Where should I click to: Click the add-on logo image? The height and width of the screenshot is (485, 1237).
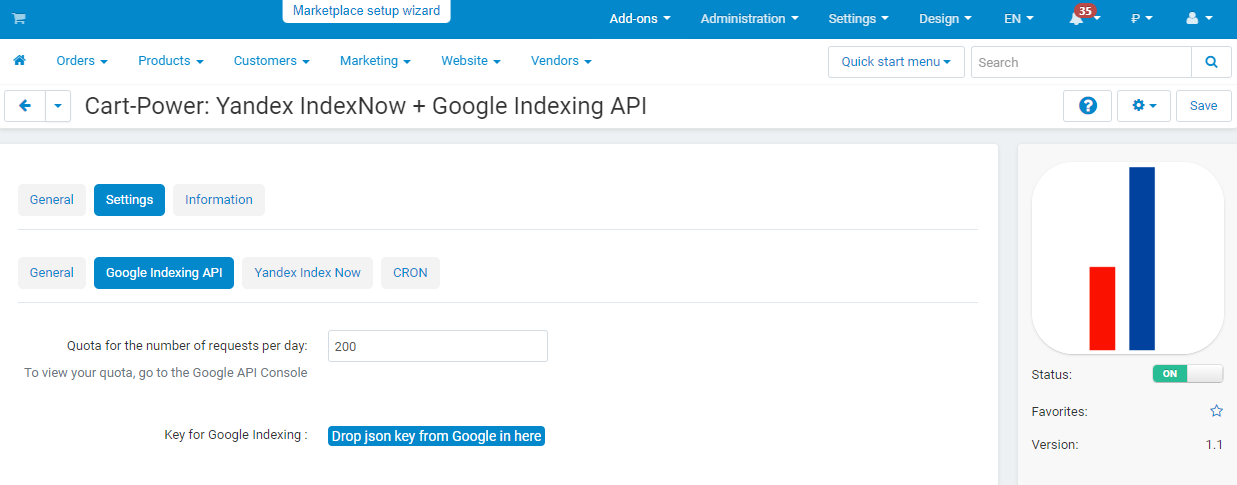1127,257
